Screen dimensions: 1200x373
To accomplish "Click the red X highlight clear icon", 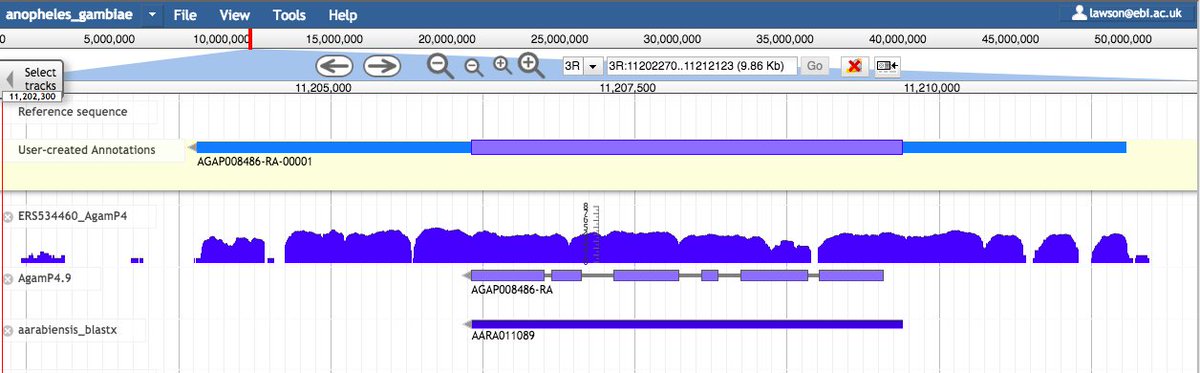I will pos(854,66).
